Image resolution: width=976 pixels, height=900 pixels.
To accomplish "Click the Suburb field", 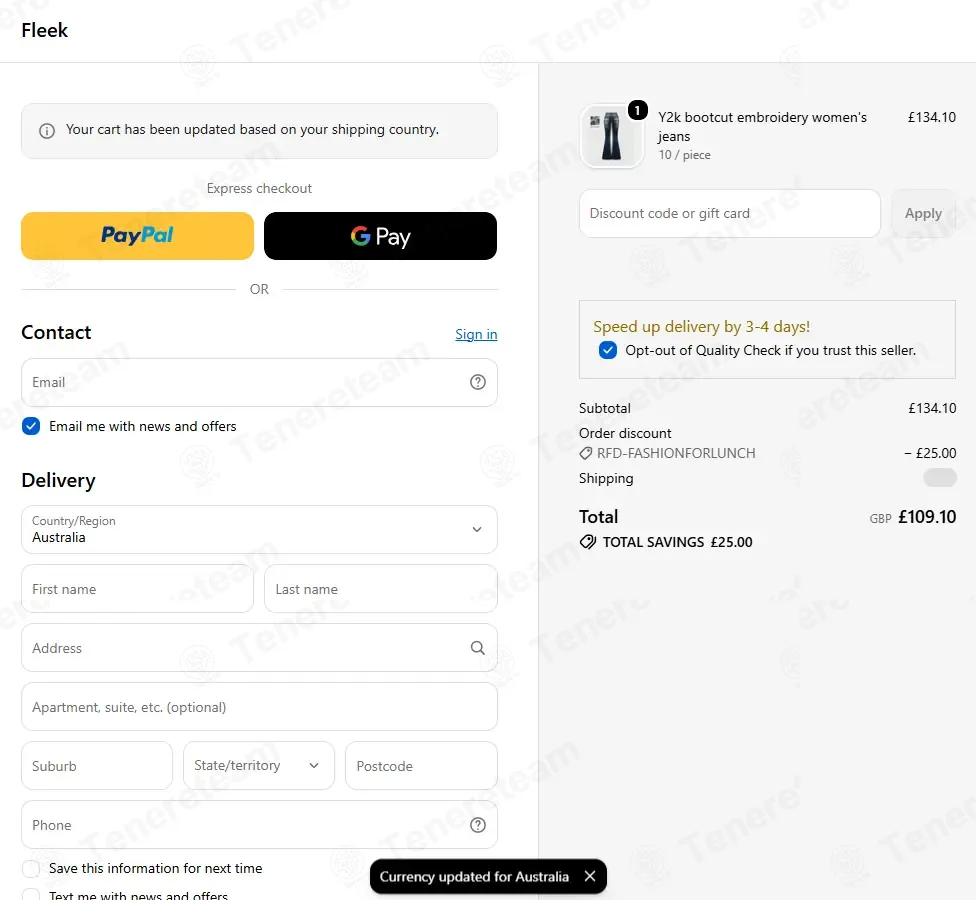I will tap(97, 766).
